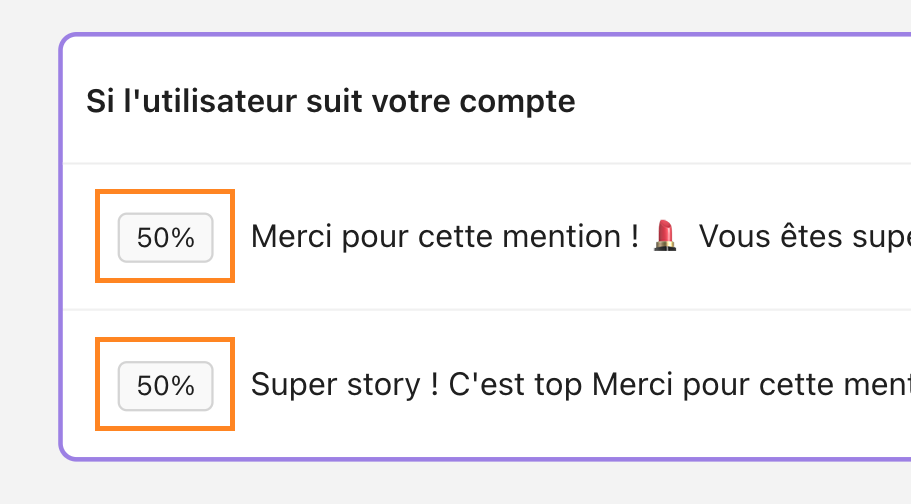The width and height of the screenshot is (911, 504).
Task: Click the phrase "C'est top" in second message
Action: click(x=517, y=385)
